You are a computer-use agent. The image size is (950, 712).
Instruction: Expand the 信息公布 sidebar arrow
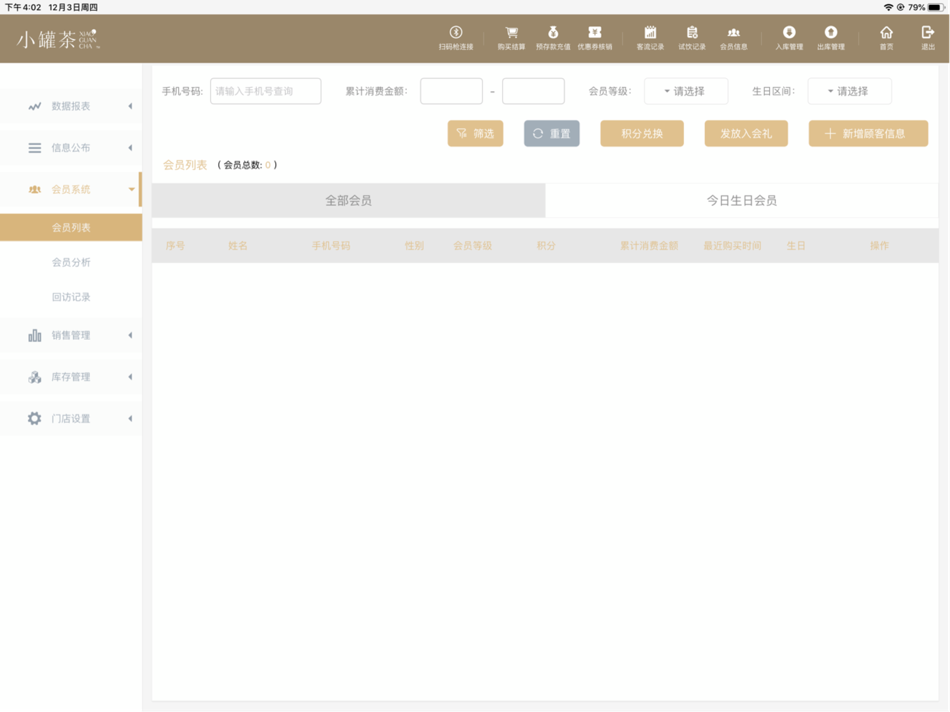130,148
